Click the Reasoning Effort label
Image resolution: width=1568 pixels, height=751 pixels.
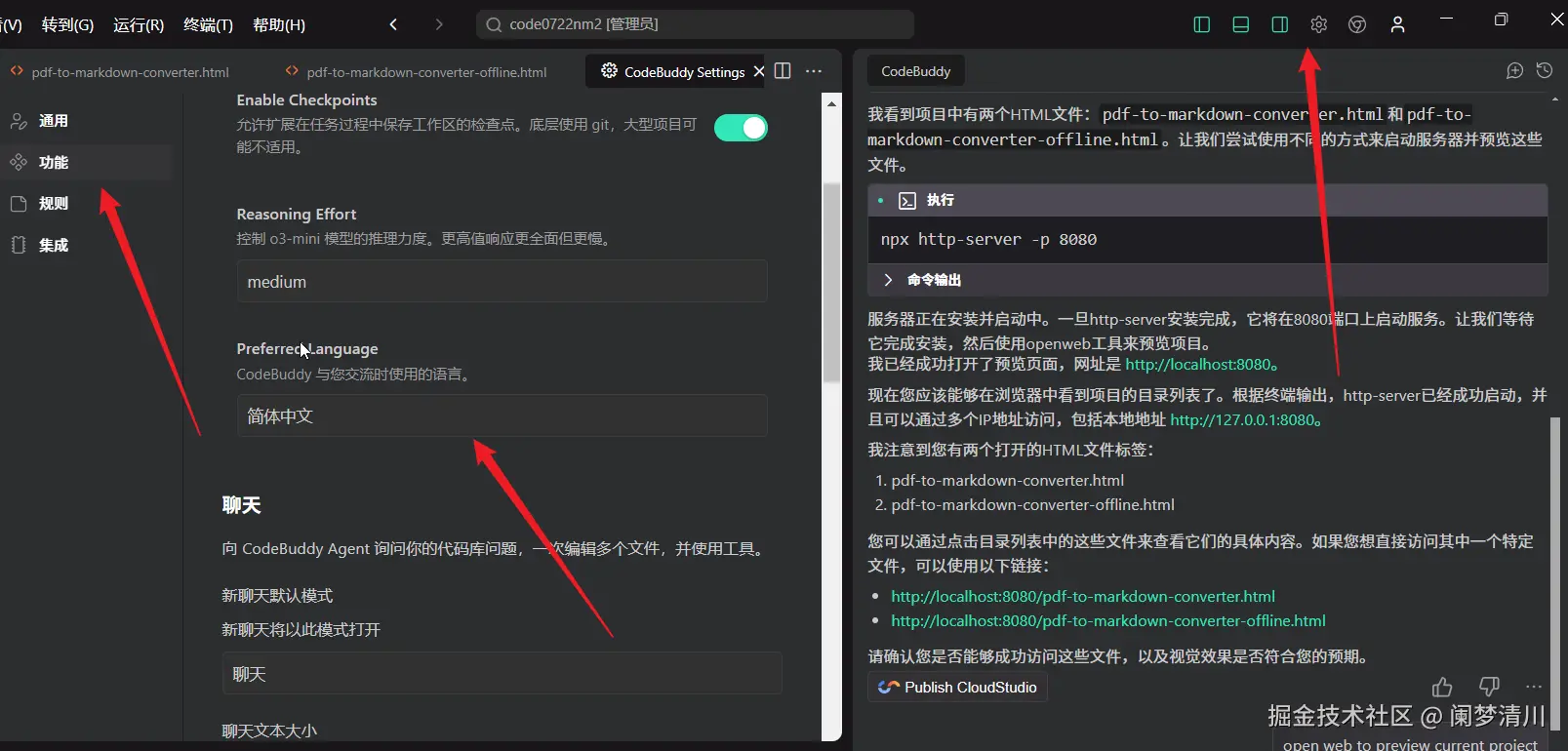(x=297, y=214)
